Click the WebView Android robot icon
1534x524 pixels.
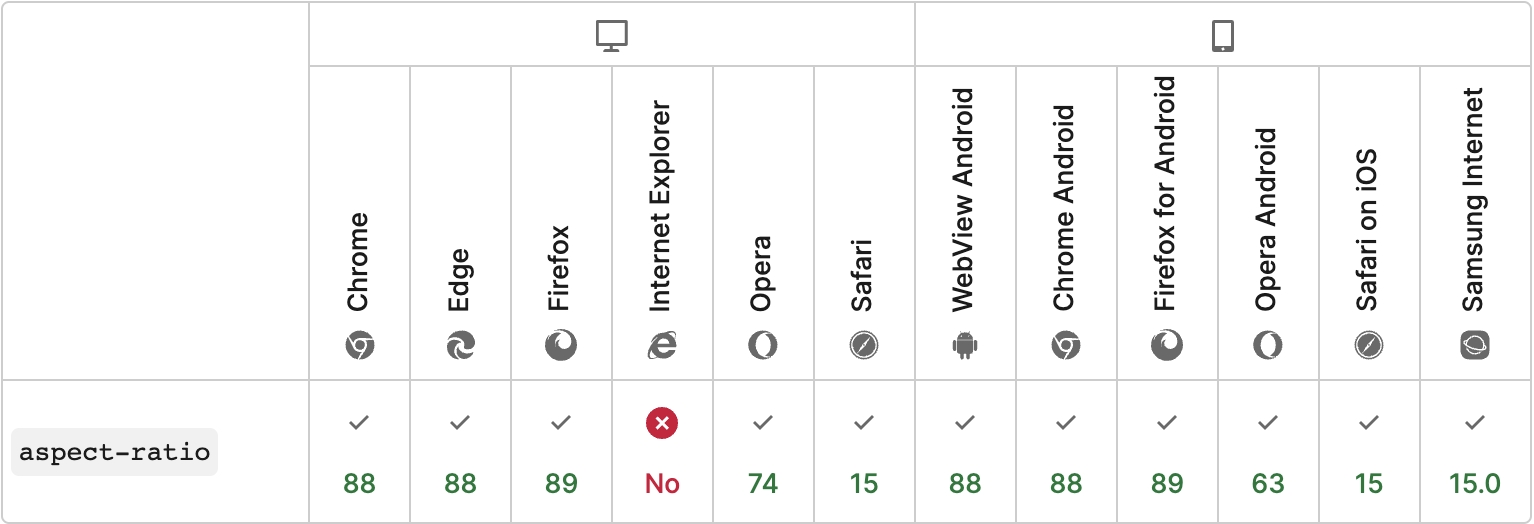965,346
